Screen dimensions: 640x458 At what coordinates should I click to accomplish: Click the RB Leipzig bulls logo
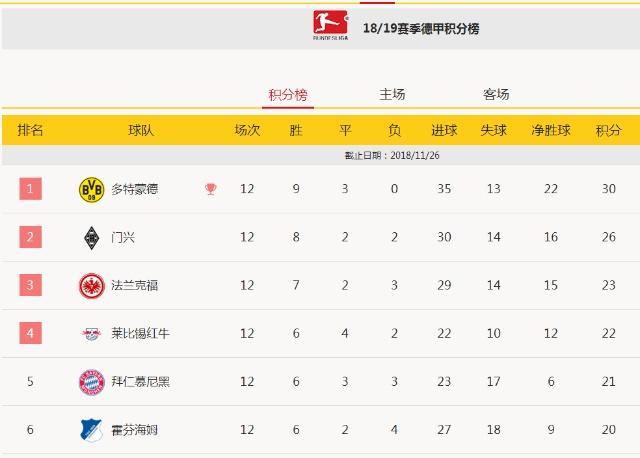tap(91, 334)
